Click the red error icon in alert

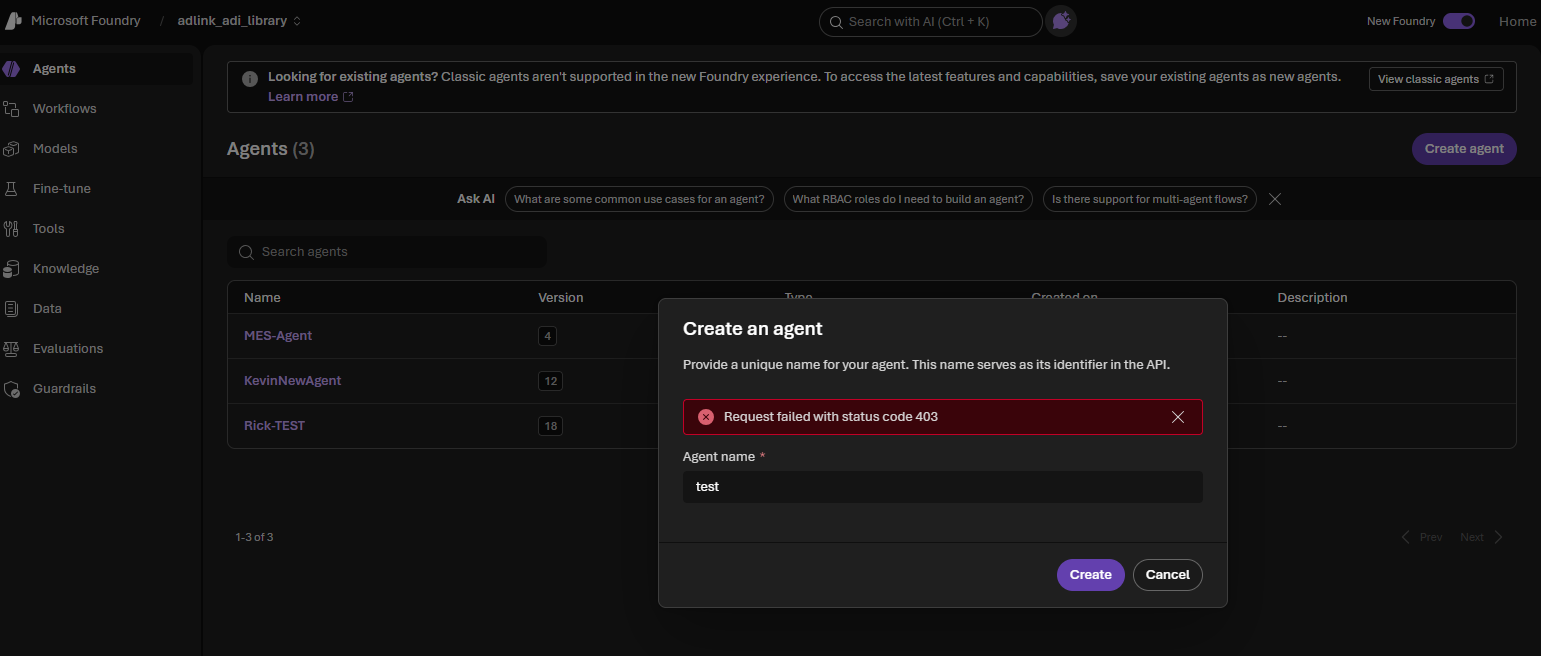coord(706,417)
